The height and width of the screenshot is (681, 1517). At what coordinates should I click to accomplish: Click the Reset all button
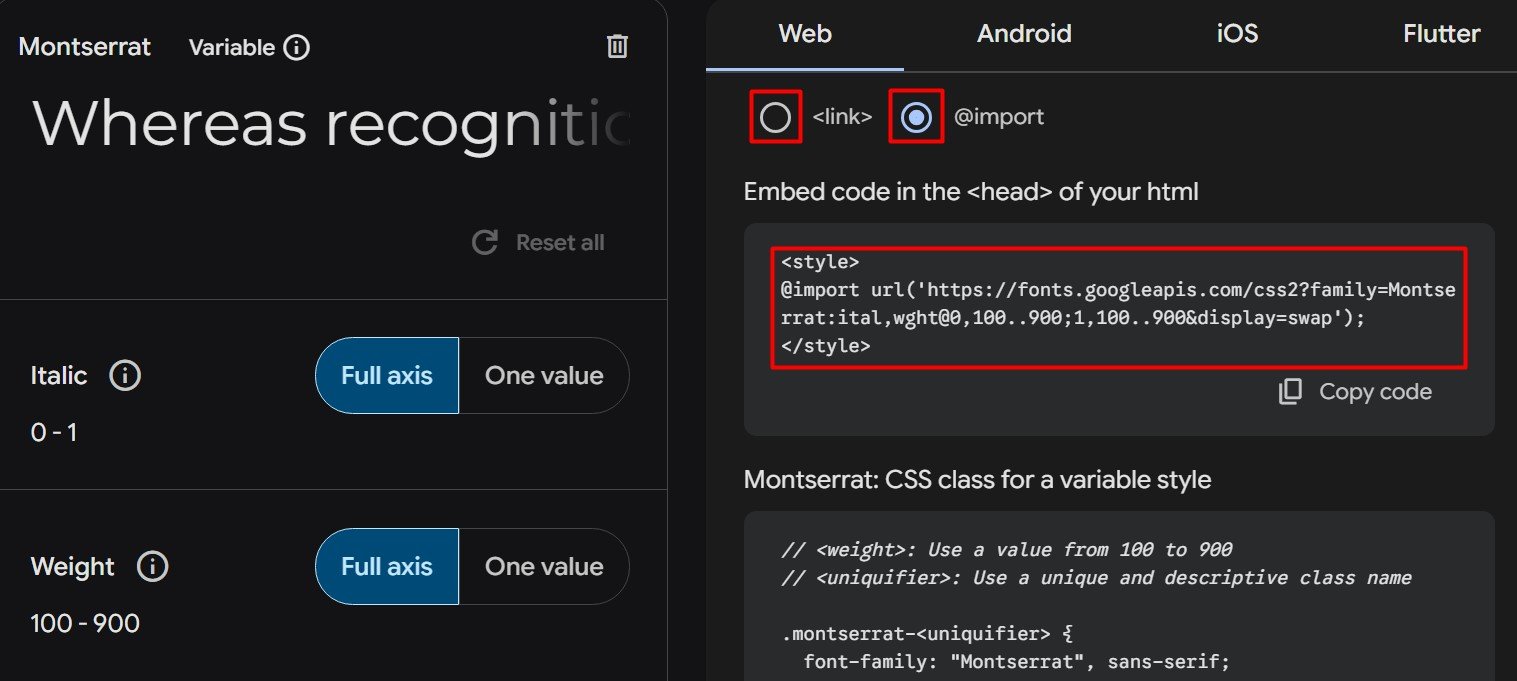(538, 242)
